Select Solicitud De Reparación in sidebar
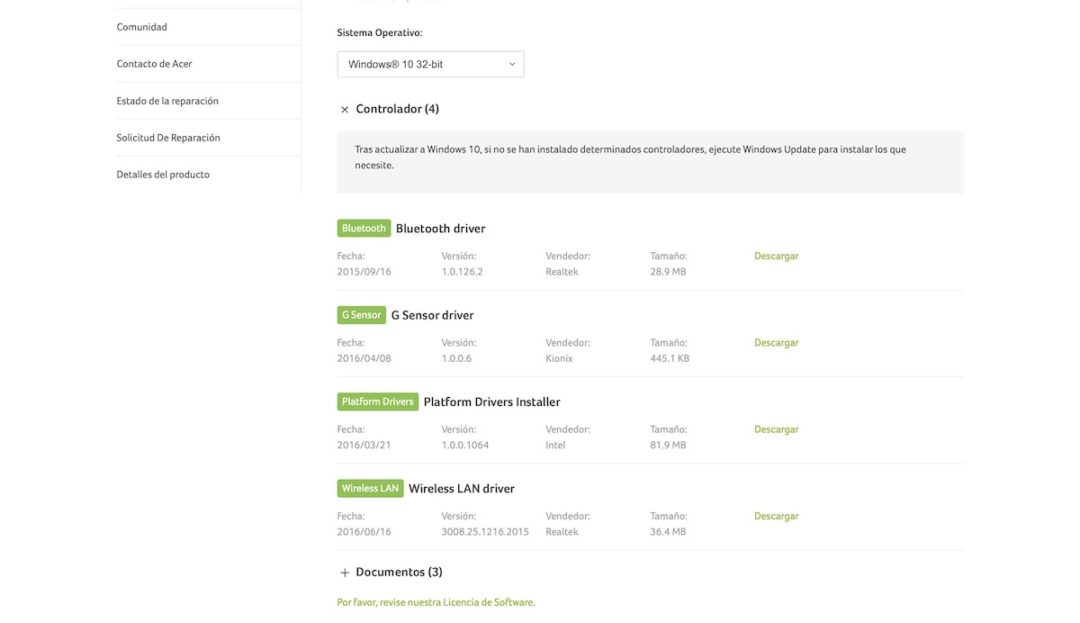 tap(168, 138)
